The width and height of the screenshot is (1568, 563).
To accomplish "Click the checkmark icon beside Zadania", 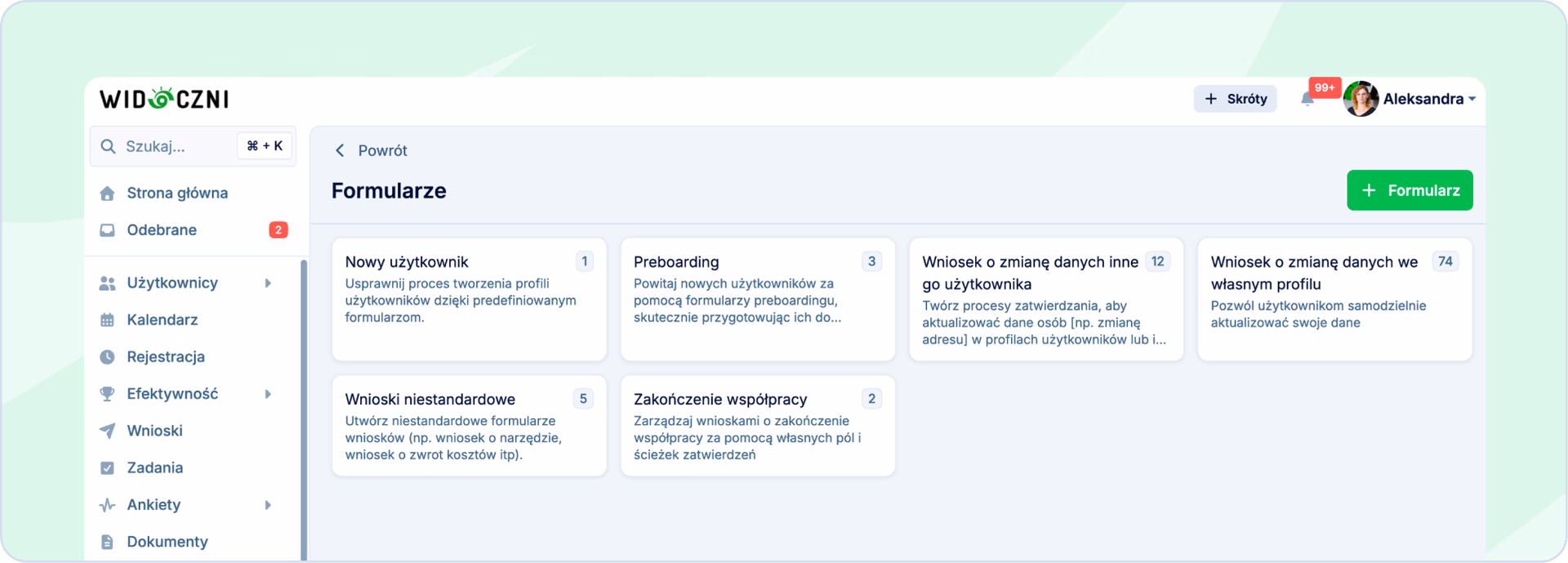I will (x=107, y=468).
